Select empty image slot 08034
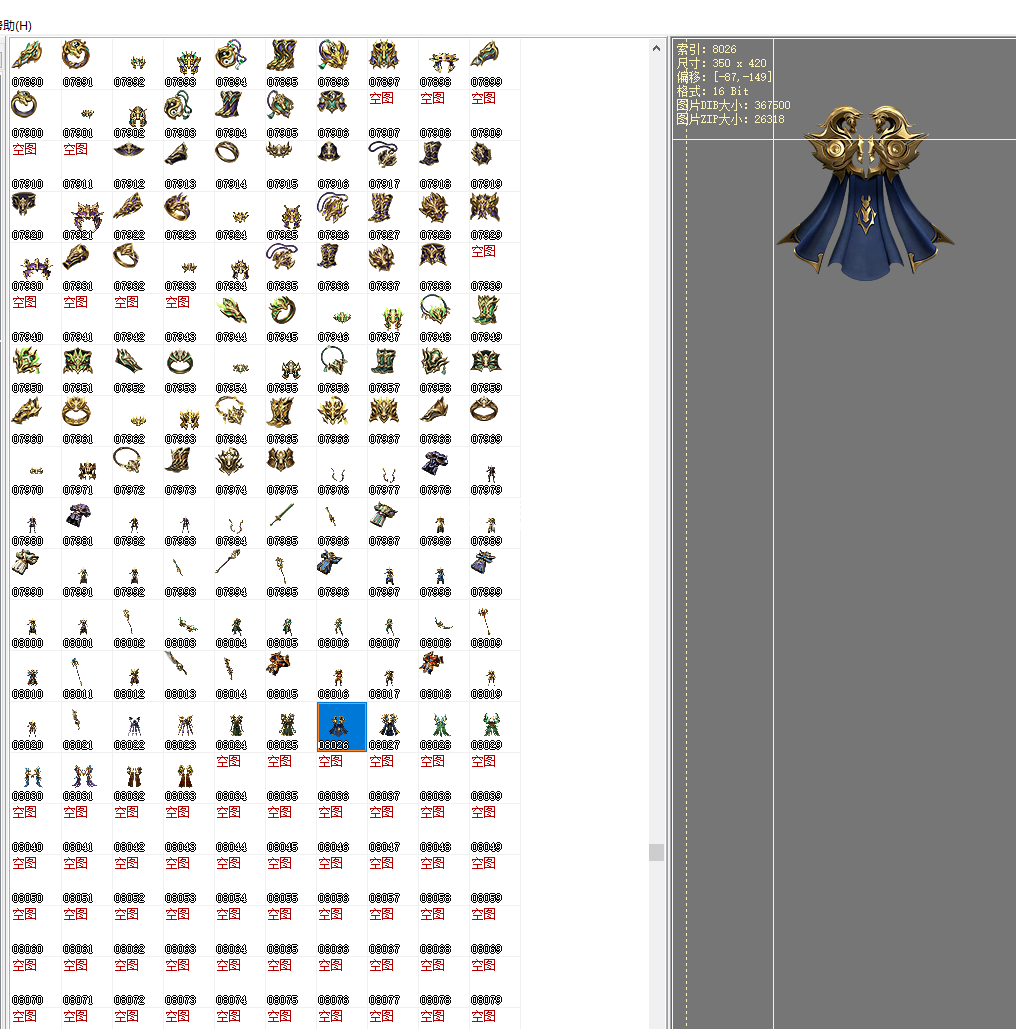 (x=240, y=778)
